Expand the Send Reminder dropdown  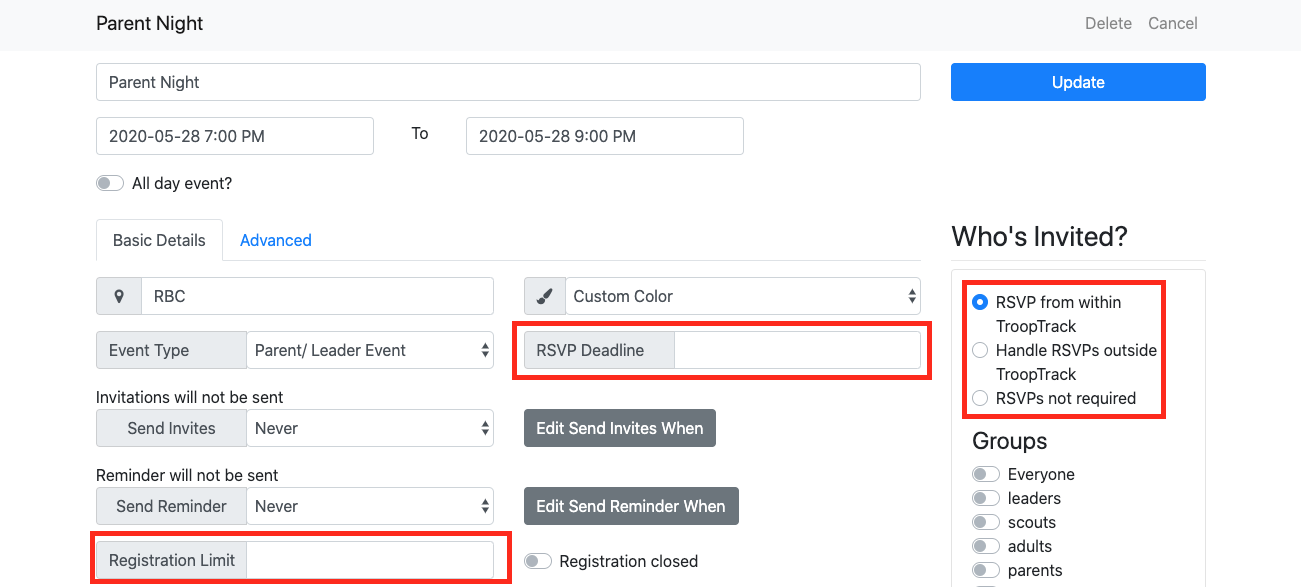tap(370, 506)
